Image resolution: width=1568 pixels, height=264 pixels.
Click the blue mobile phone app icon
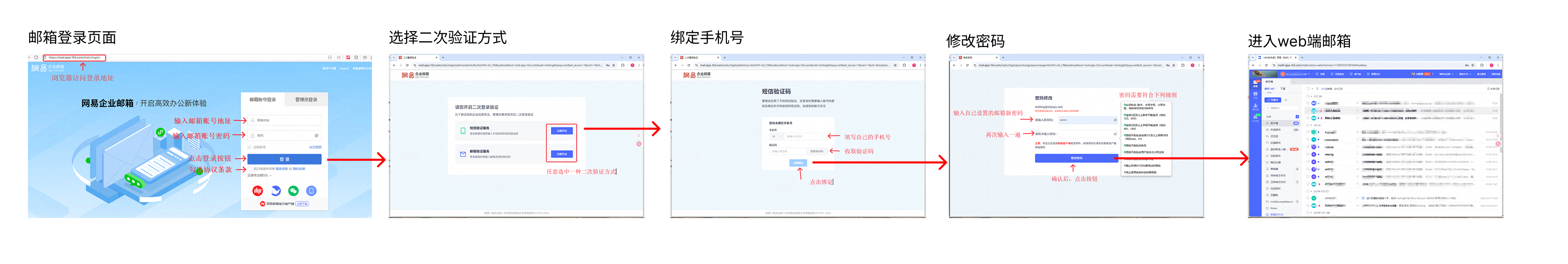click(312, 191)
